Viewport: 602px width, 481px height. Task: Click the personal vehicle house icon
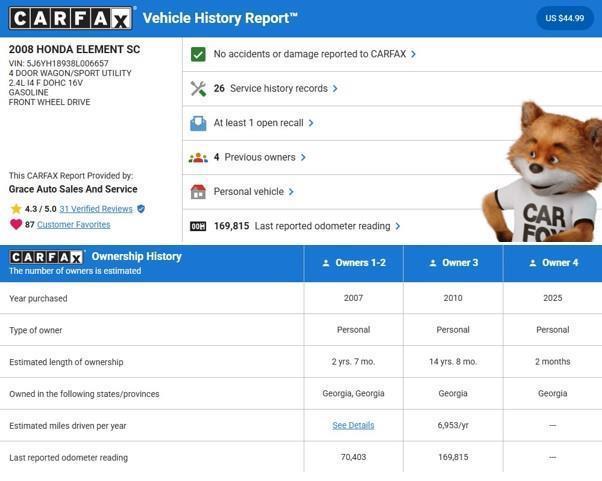pos(198,192)
